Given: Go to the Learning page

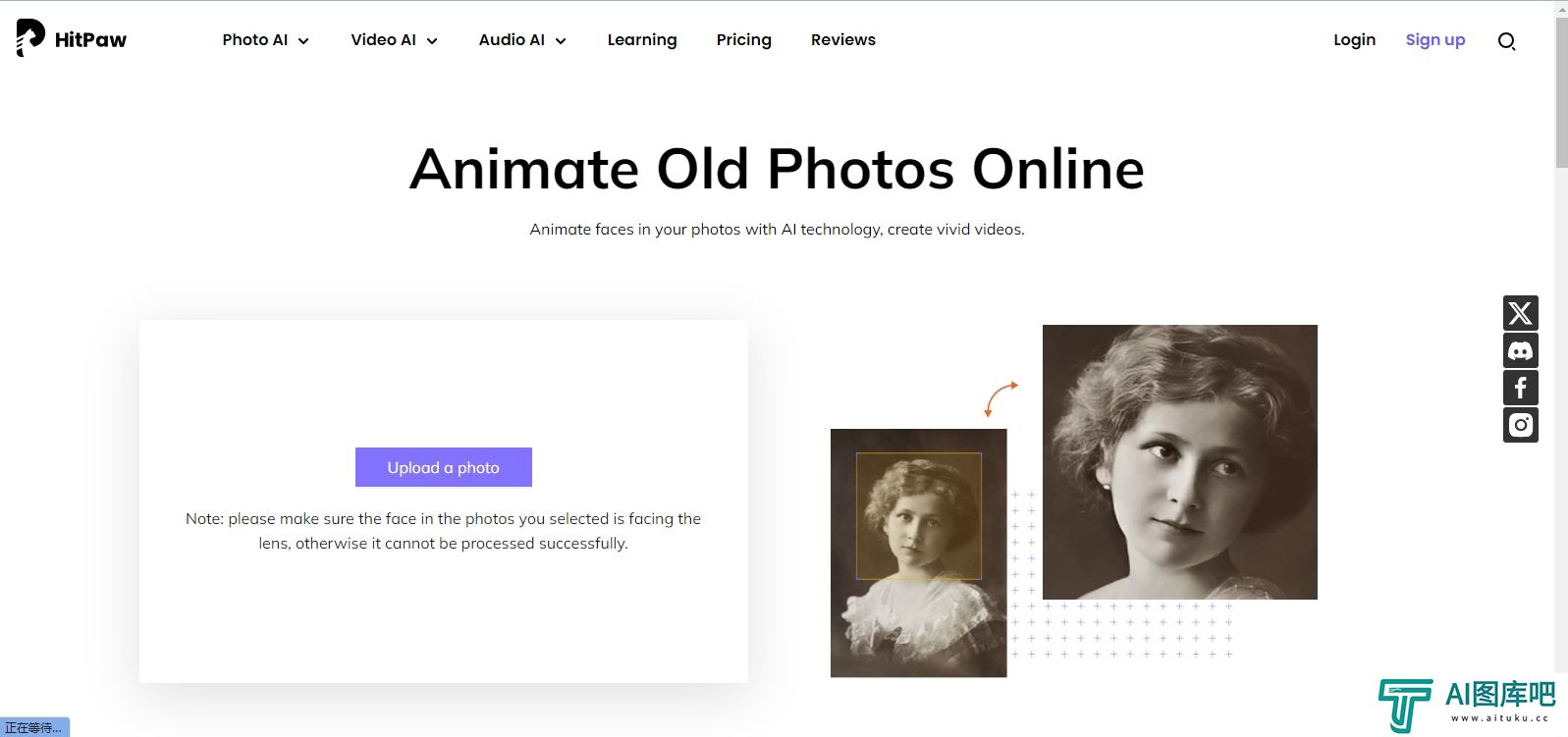Looking at the screenshot, I should tap(642, 40).
